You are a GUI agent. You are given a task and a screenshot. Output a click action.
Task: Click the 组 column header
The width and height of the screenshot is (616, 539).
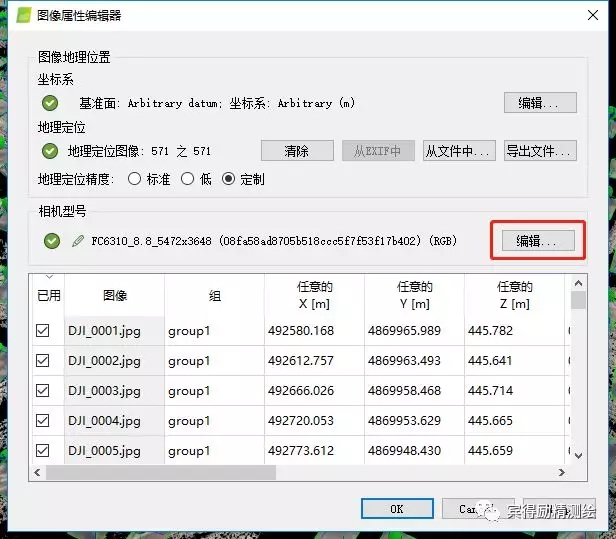214,296
